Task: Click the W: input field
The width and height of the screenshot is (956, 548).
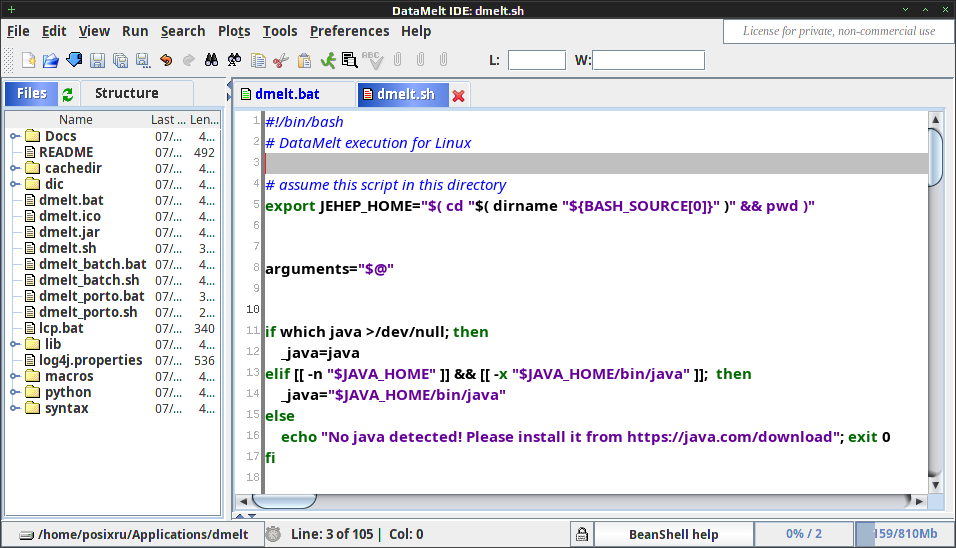Action: [x=648, y=60]
